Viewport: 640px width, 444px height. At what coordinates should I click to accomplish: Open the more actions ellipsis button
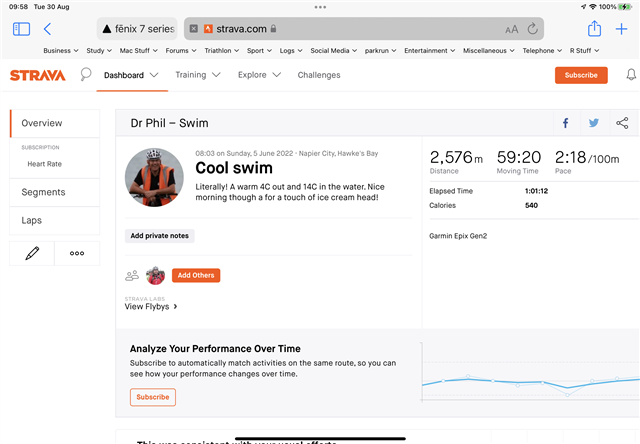tap(77, 253)
